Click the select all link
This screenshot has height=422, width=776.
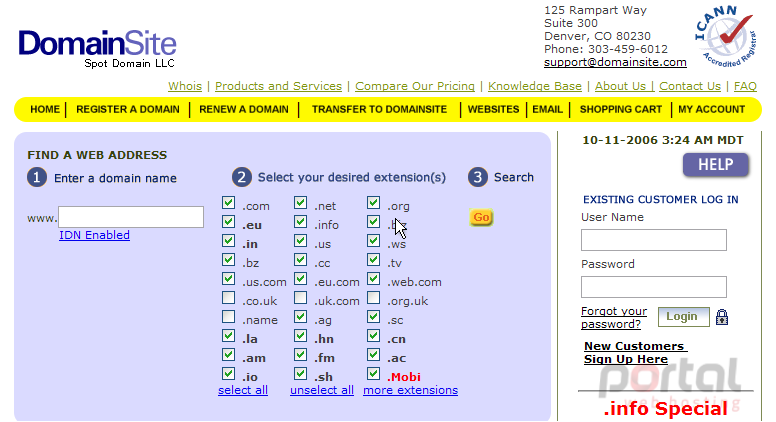(x=243, y=390)
